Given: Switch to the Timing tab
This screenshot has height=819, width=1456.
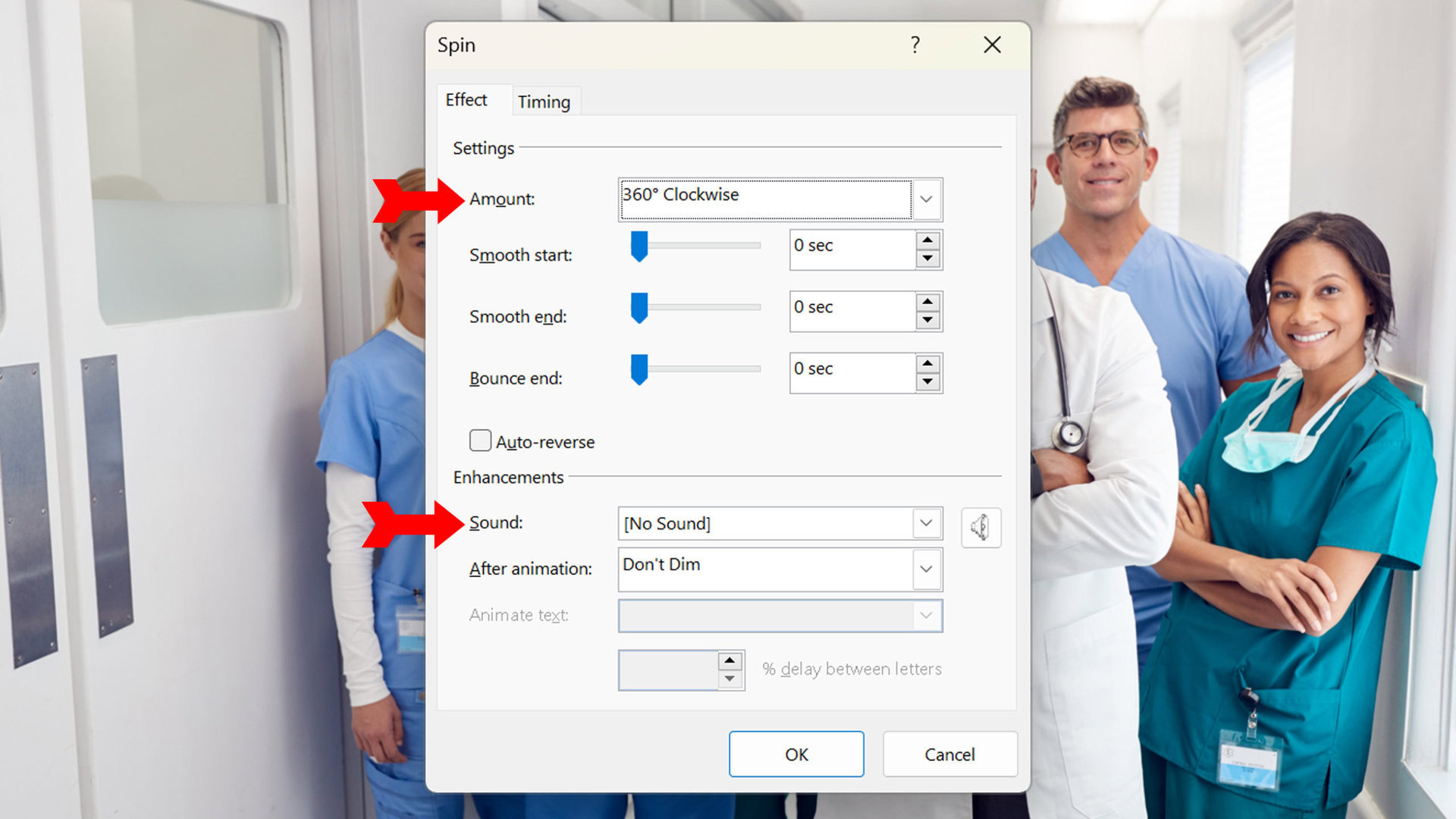Looking at the screenshot, I should point(545,101).
